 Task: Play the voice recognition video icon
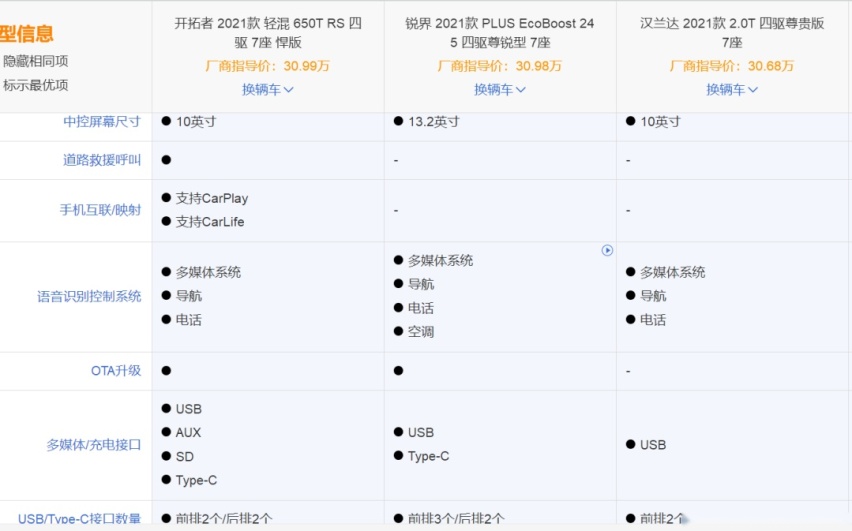point(607,250)
